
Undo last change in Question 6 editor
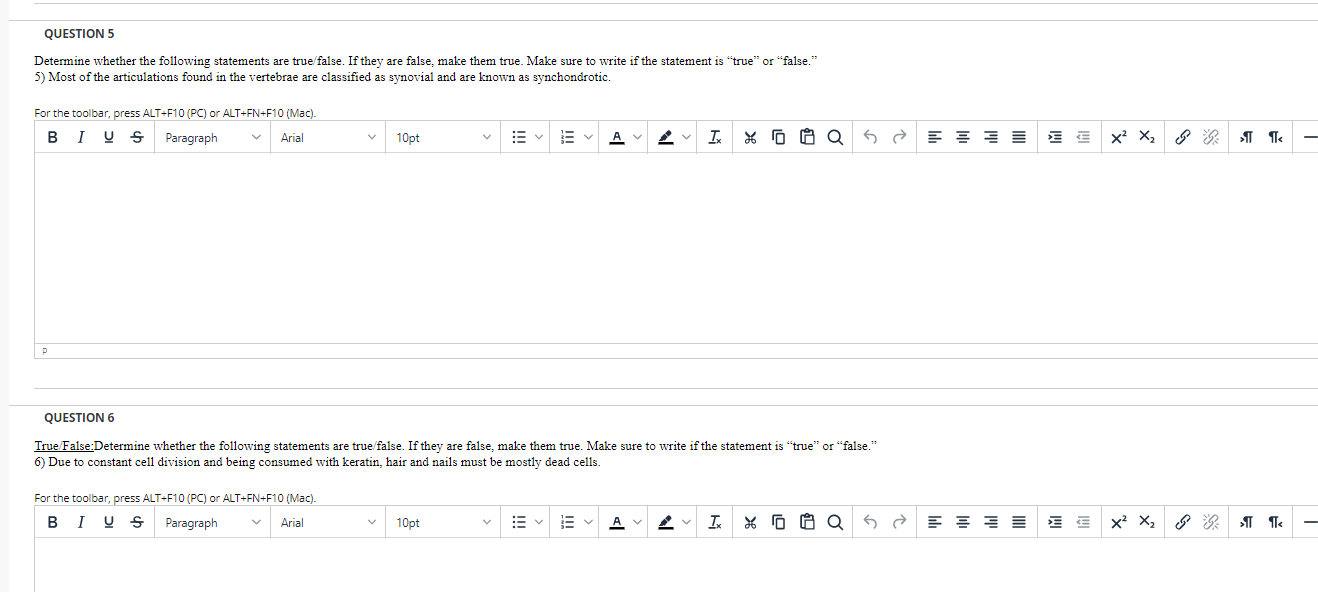pos(870,522)
